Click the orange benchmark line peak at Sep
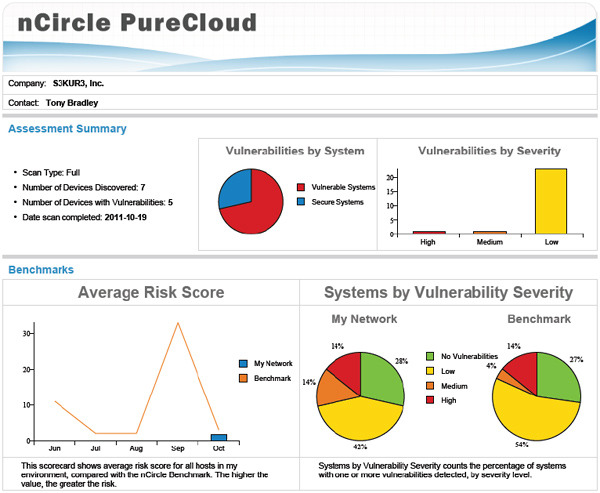The height and width of the screenshot is (493, 600). click(178, 323)
